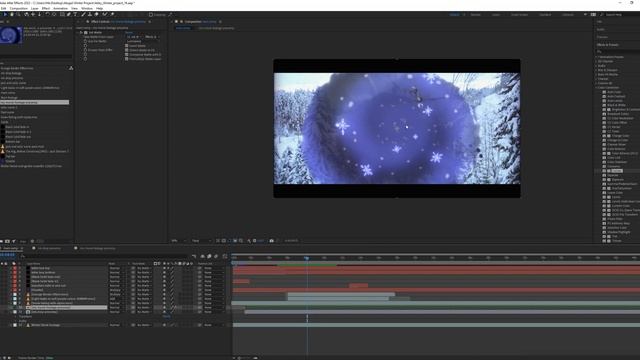Select the Rotation tool in toolbar
The height and width of the screenshot is (360, 640).
click(x=47, y=14)
